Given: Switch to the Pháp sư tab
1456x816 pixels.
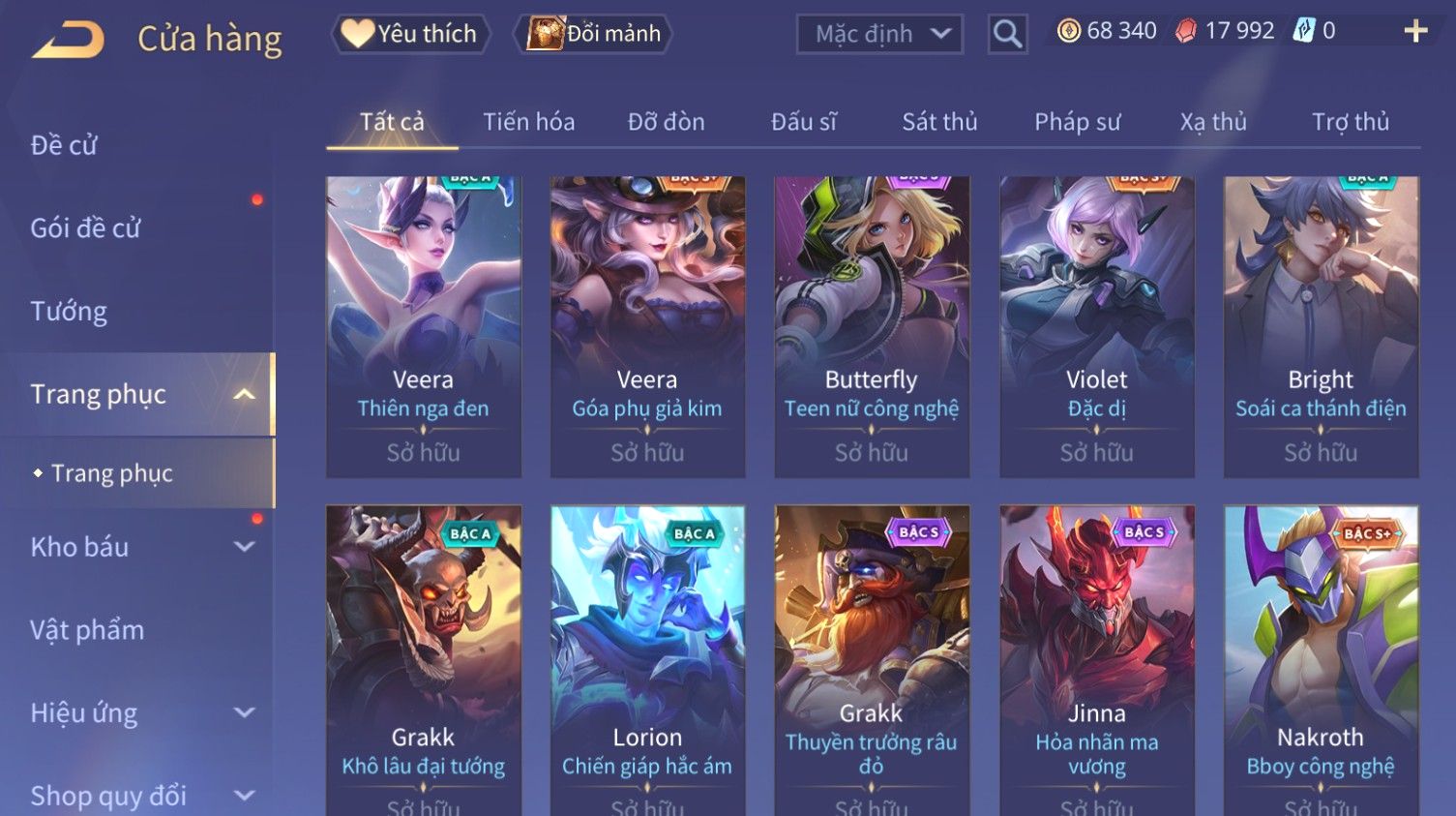Looking at the screenshot, I should (1077, 122).
